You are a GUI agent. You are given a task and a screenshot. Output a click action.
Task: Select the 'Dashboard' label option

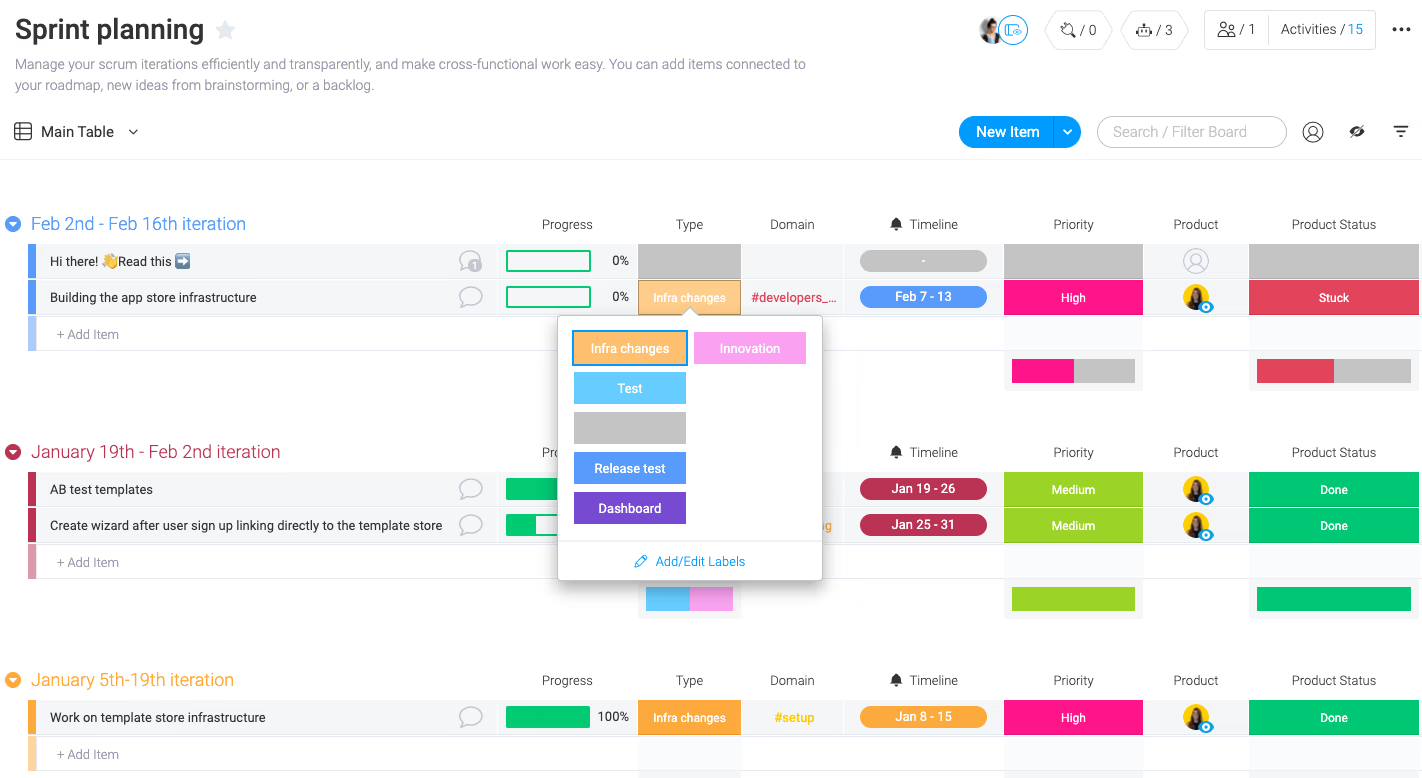pyautogui.click(x=630, y=508)
